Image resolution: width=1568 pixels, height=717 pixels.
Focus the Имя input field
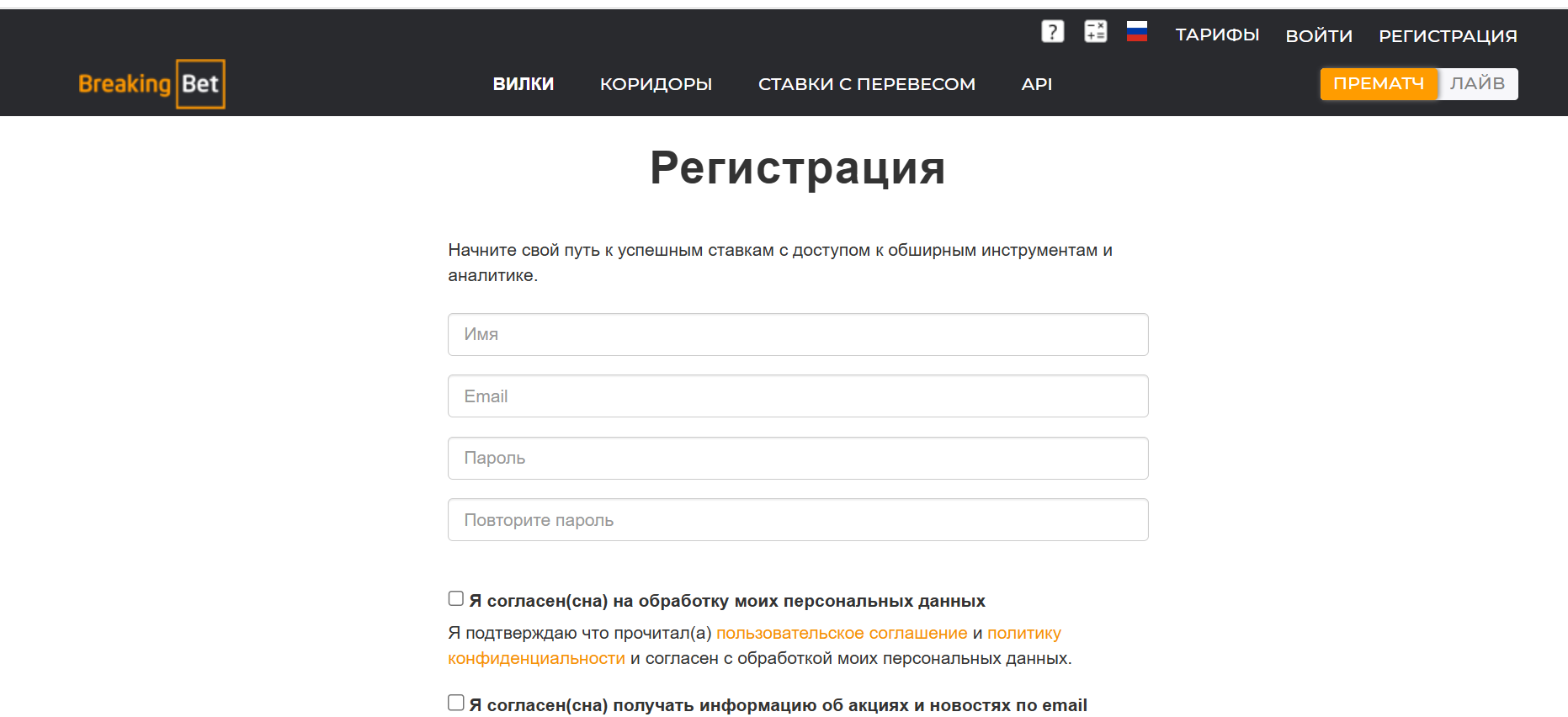(798, 335)
